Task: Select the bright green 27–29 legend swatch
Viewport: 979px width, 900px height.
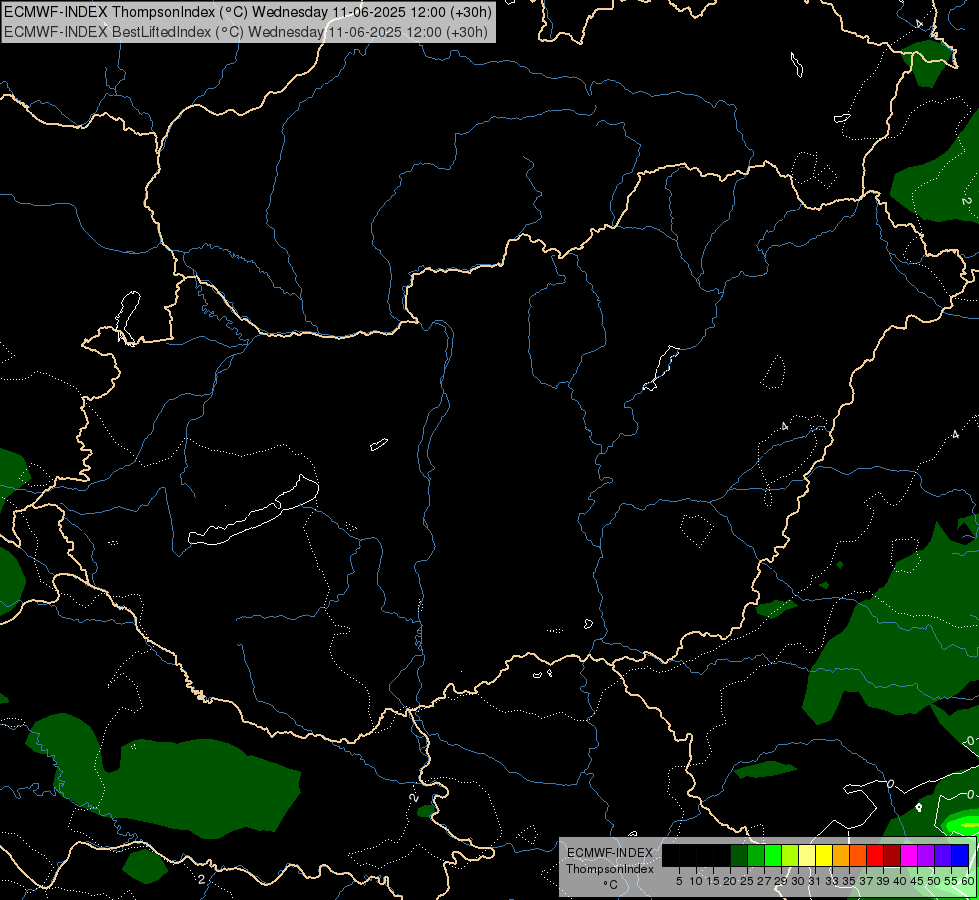Action: coord(773,855)
